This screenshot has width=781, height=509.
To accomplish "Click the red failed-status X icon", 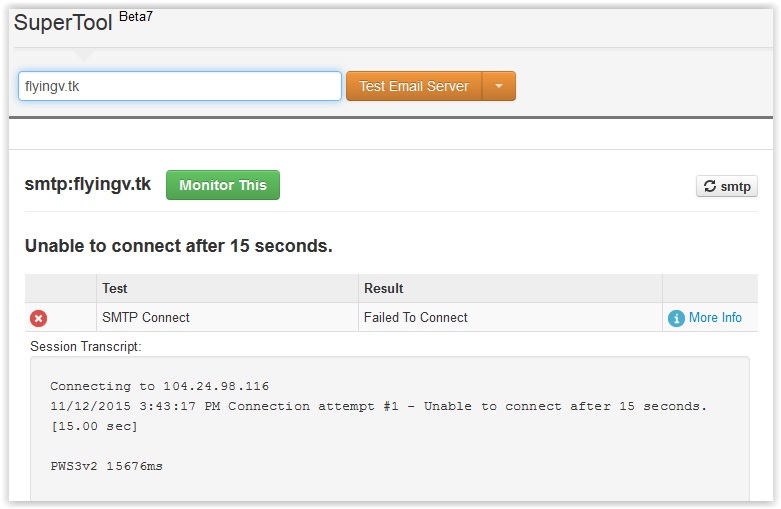I will click(x=38, y=318).
